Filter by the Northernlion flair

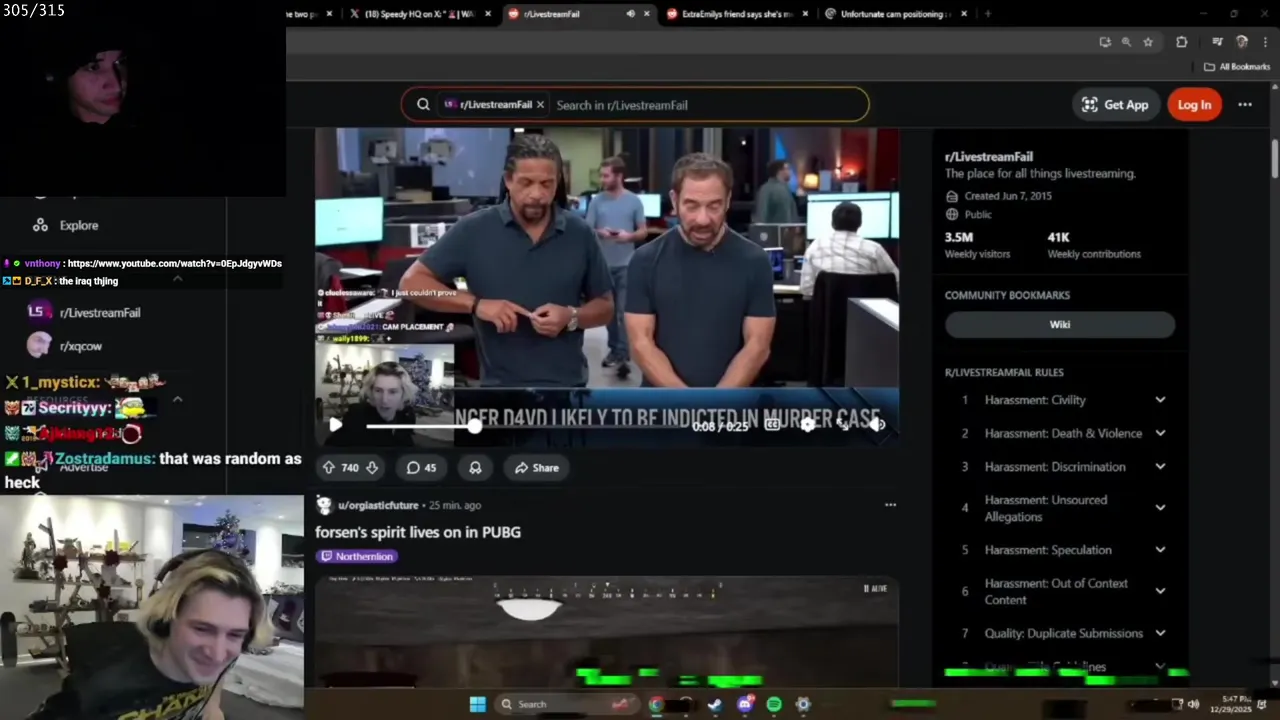tap(357, 556)
